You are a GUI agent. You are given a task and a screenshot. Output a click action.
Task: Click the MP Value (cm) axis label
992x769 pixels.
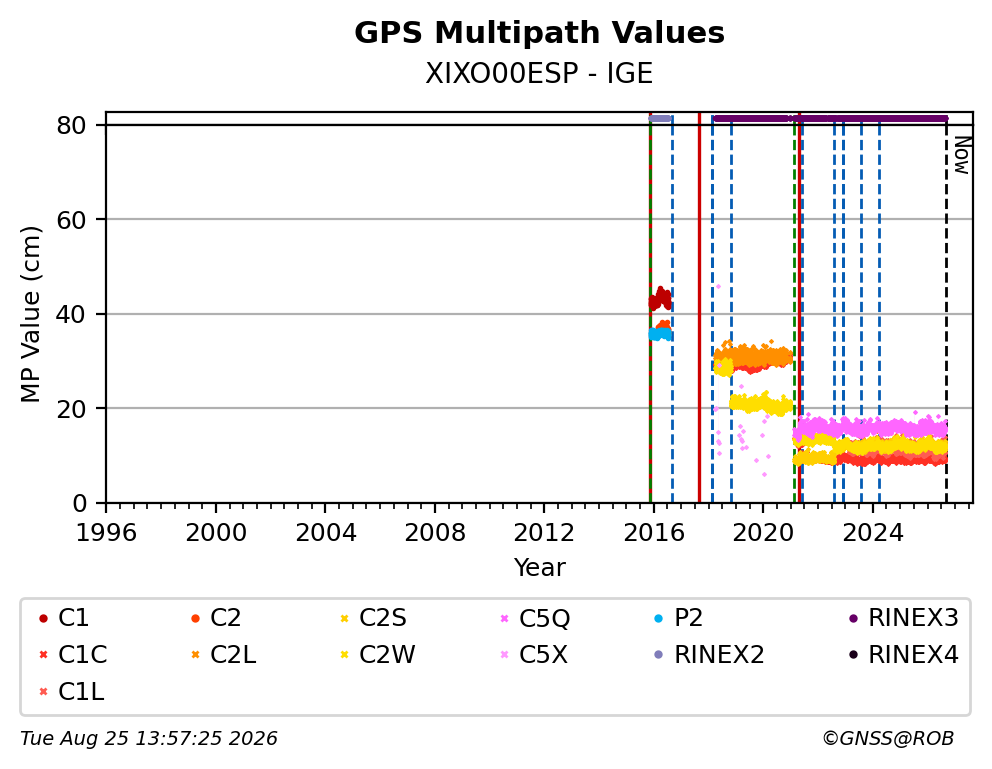[30, 314]
